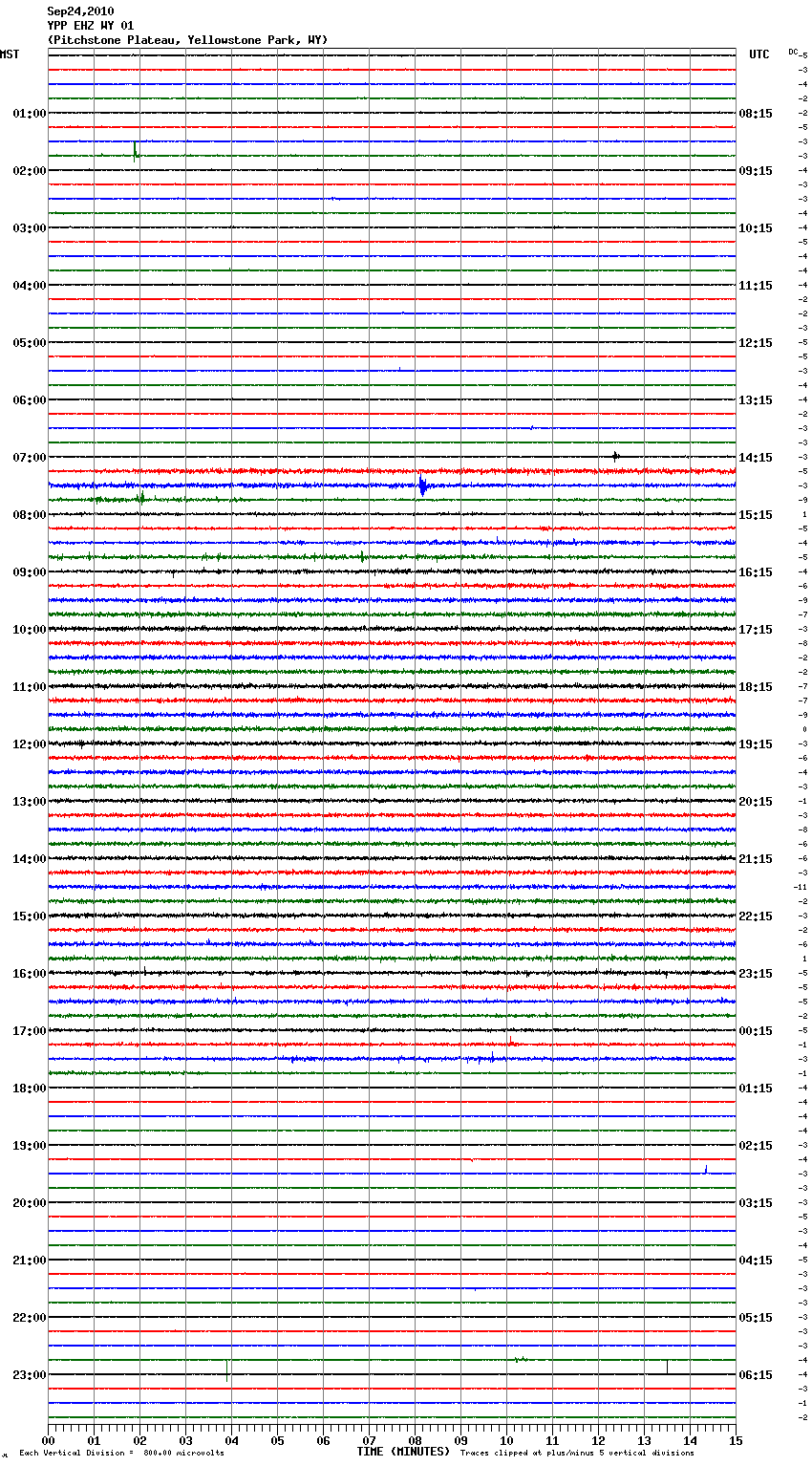This screenshot has width=812, height=1466.
Task: Select the 06:00 MST time label
Action: [x=29, y=400]
